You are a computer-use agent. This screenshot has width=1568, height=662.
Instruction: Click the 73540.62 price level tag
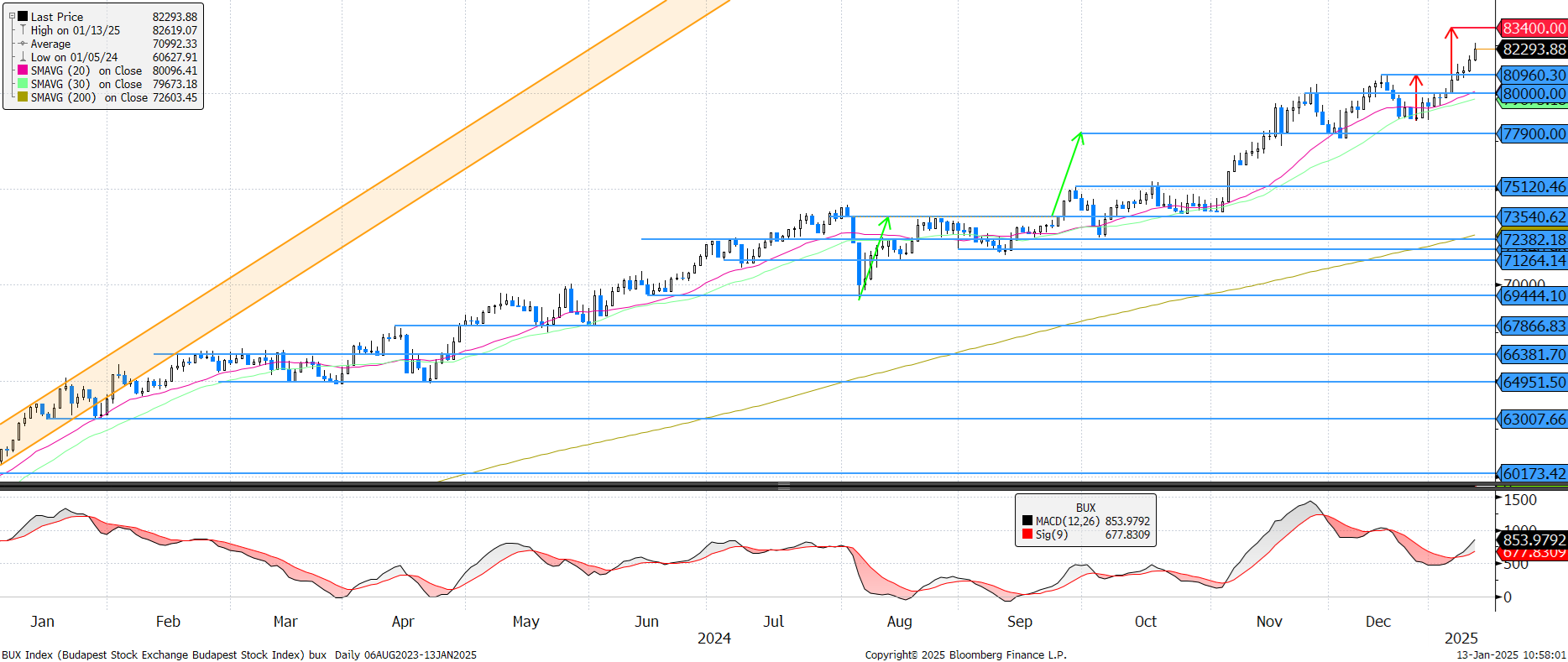click(x=1534, y=217)
